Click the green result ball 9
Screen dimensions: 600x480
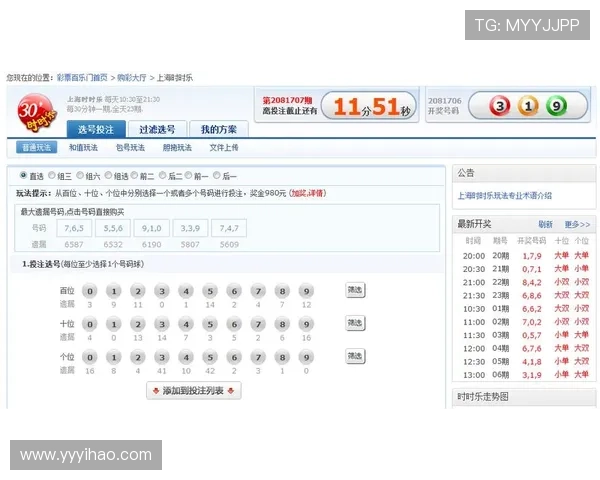[x=556, y=106]
